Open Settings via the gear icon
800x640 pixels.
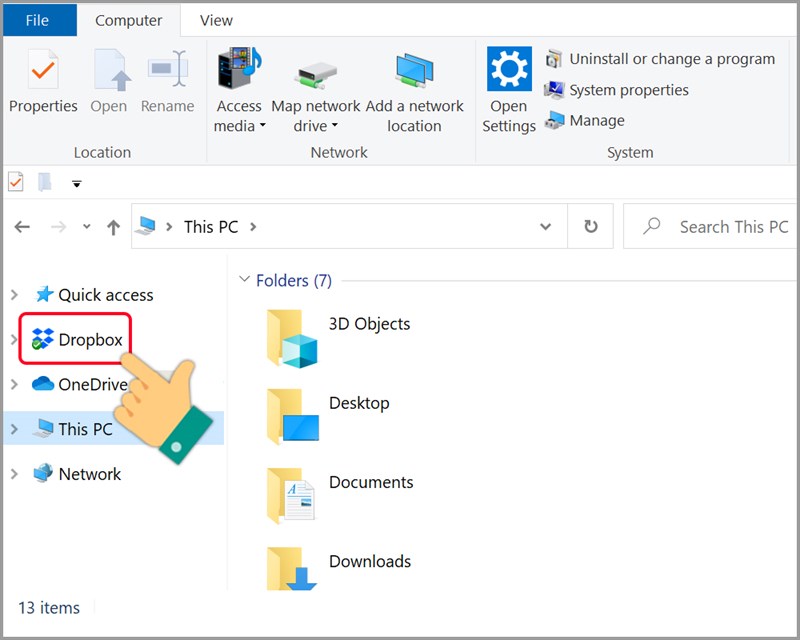[x=509, y=72]
